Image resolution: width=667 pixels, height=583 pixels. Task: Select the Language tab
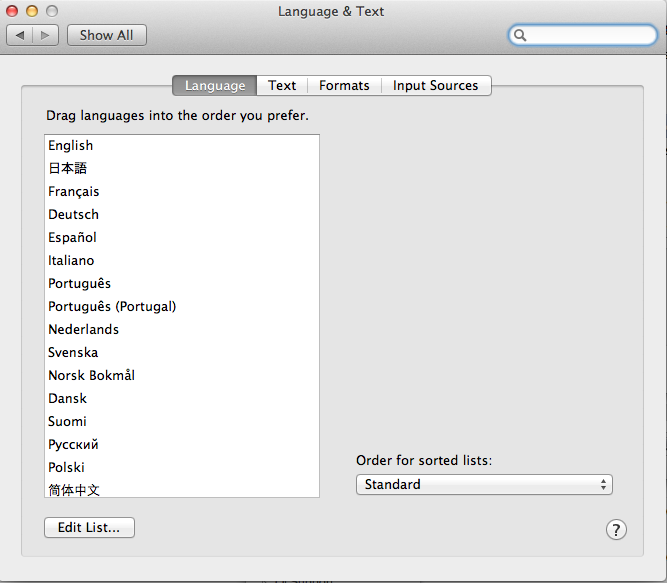[215, 86]
